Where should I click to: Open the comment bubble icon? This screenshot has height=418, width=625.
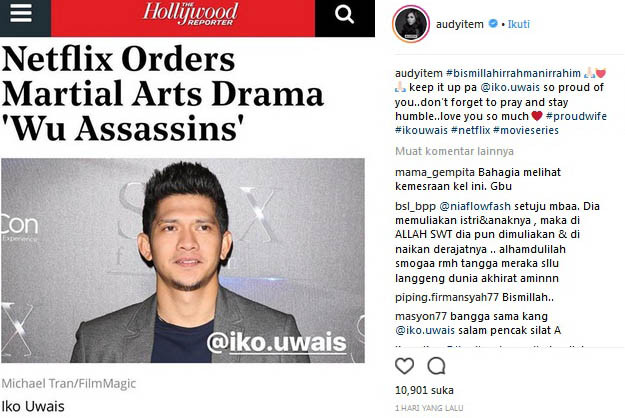436,365
